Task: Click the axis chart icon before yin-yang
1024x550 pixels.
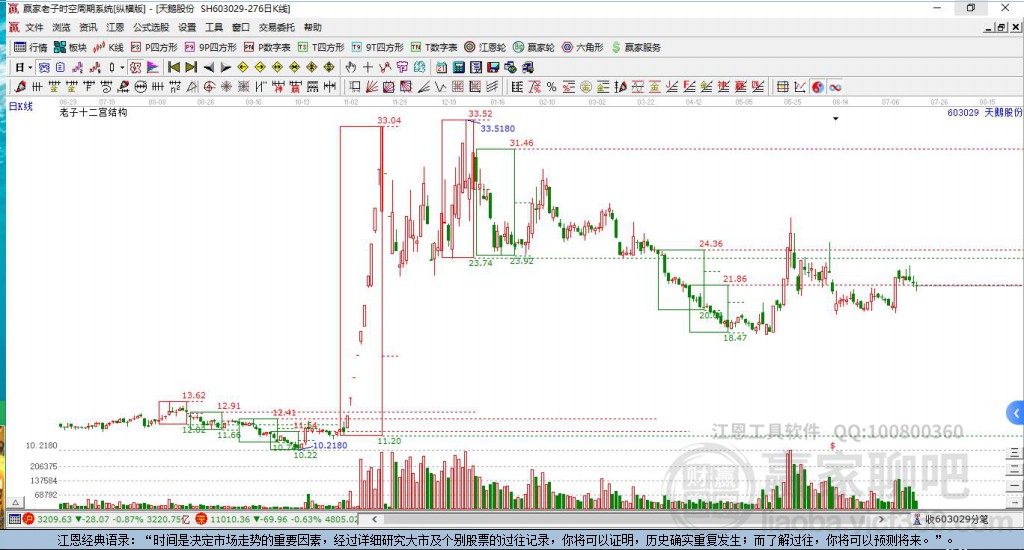Action: point(800,87)
